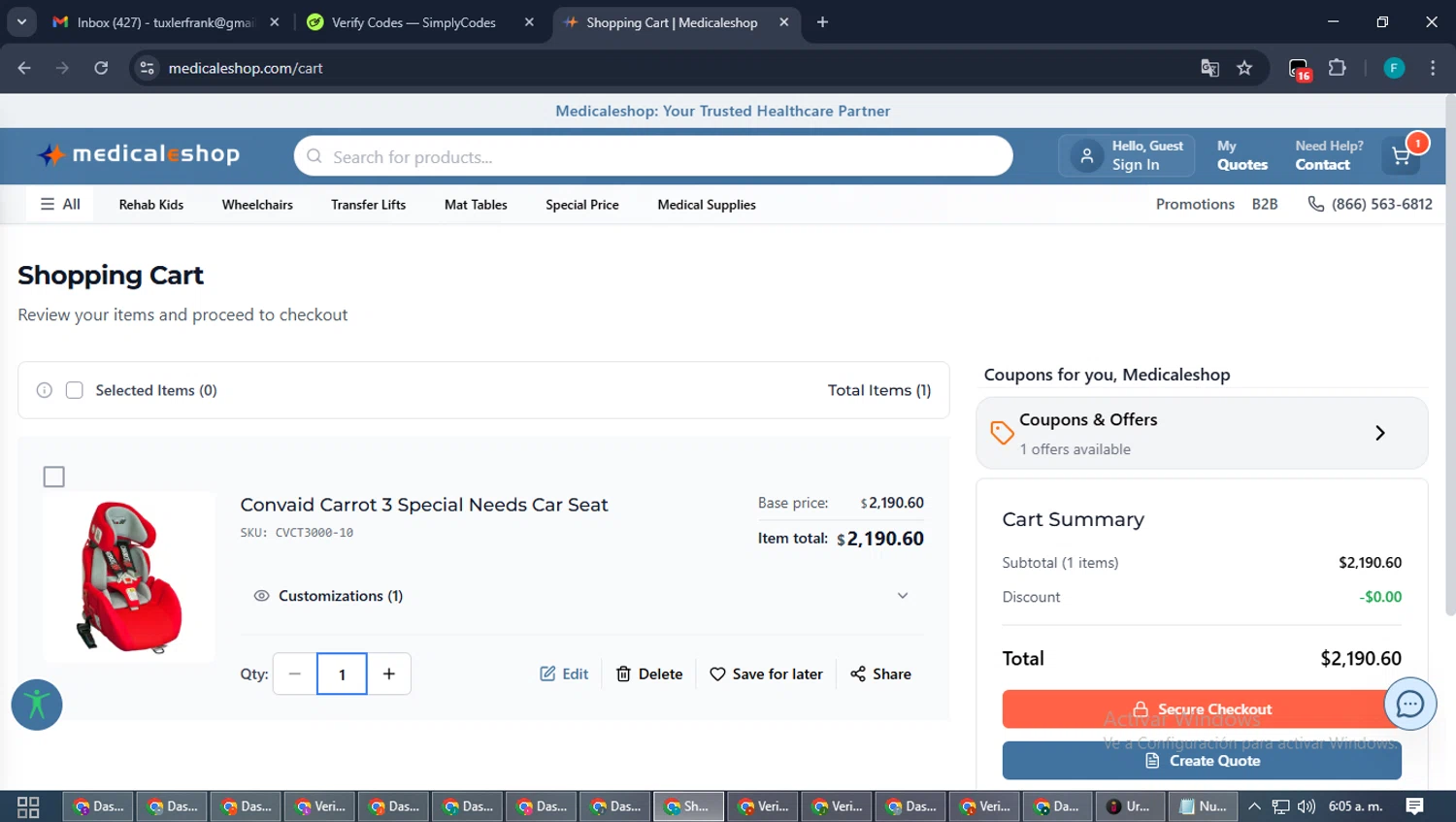The image size is (1456, 822).
Task: Open the All categories menu
Action: [59, 204]
